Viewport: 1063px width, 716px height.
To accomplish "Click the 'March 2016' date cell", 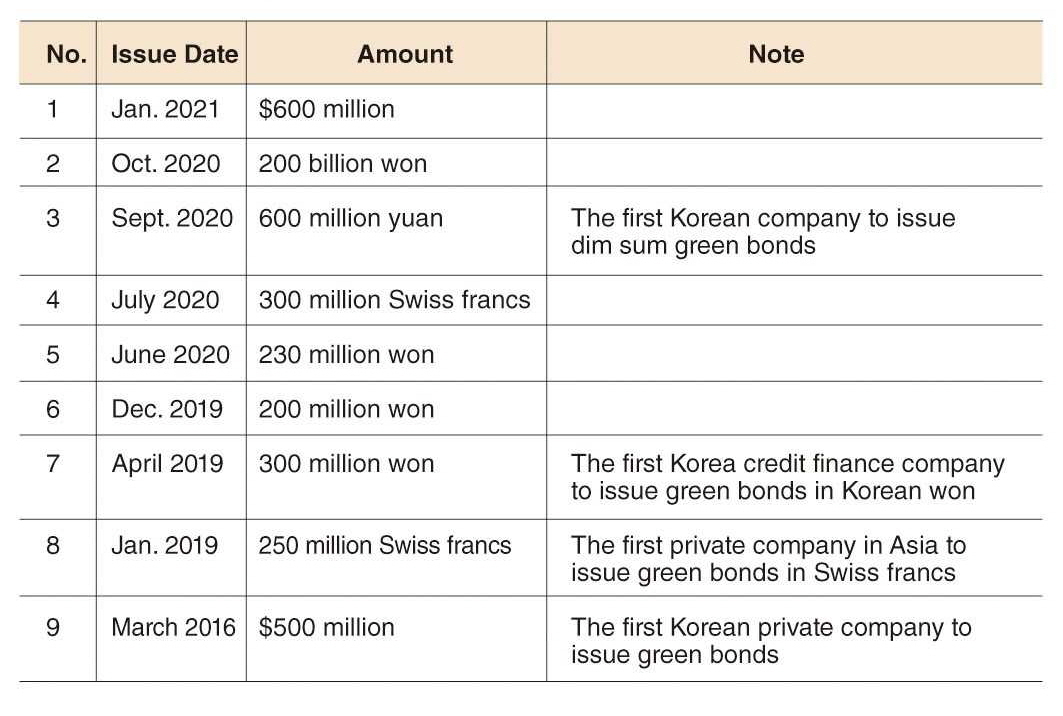I will pyautogui.click(x=173, y=628).
